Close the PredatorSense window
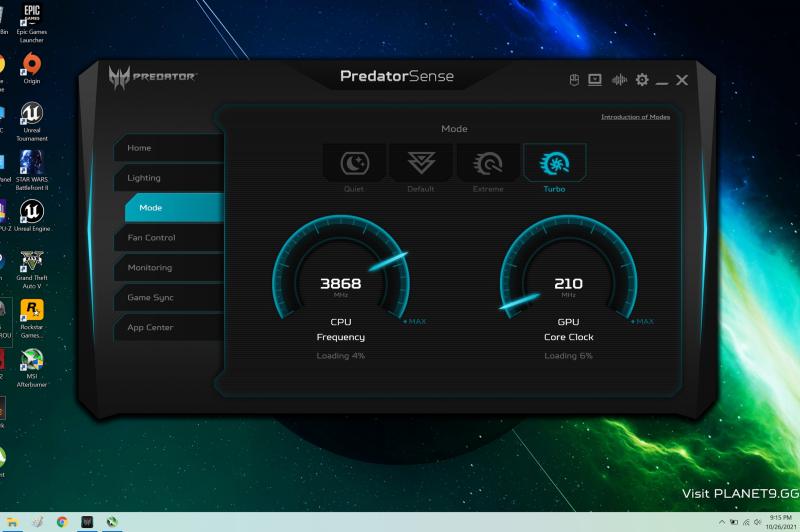The image size is (800, 532). tap(682, 80)
